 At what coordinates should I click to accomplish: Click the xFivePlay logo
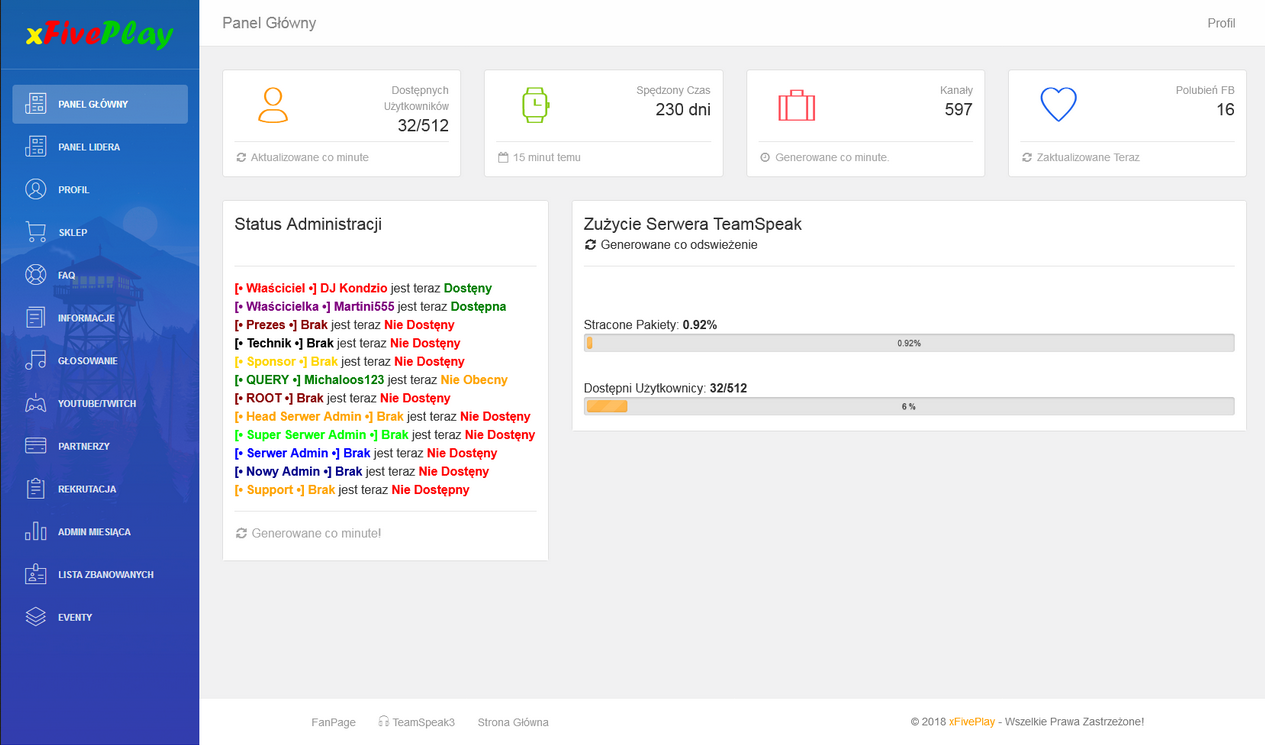click(99, 35)
